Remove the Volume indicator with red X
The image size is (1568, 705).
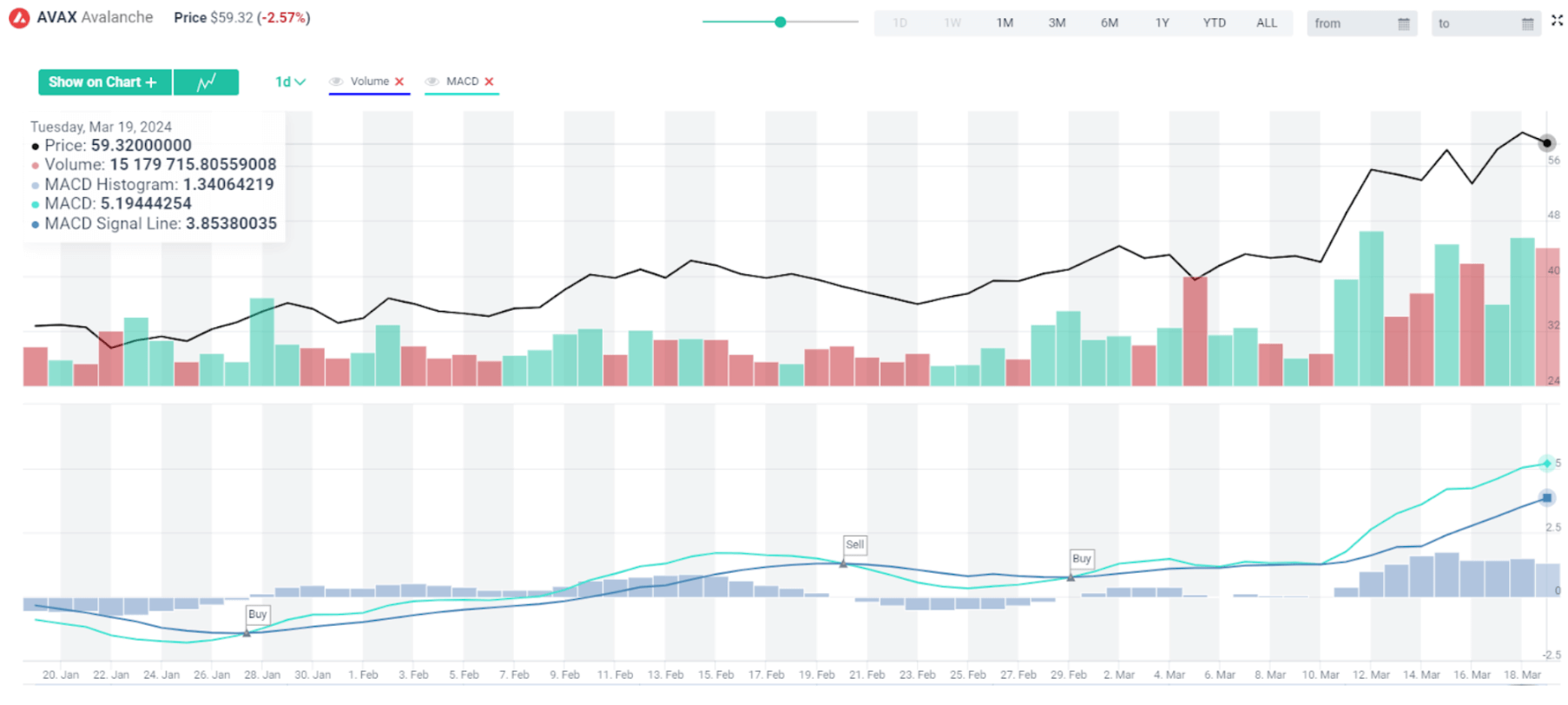(x=399, y=82)
